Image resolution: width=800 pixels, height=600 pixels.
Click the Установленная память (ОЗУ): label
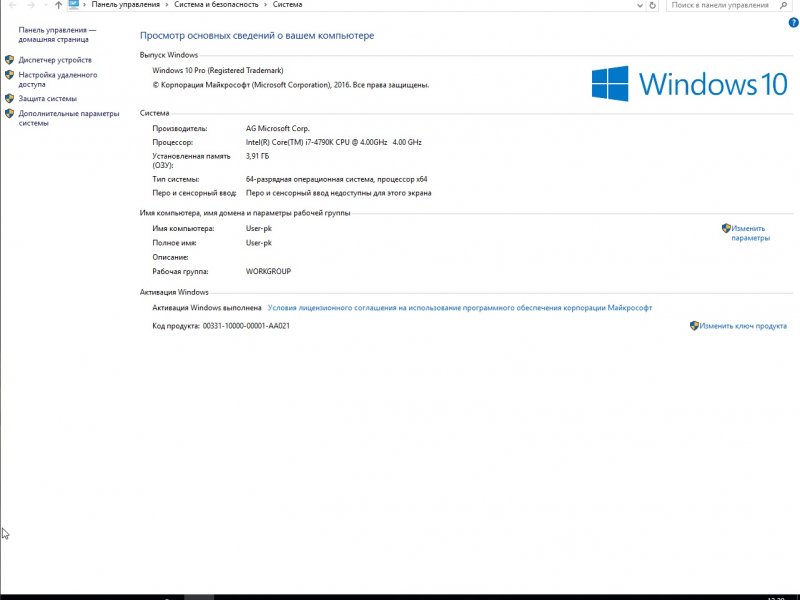click(191, 161)
